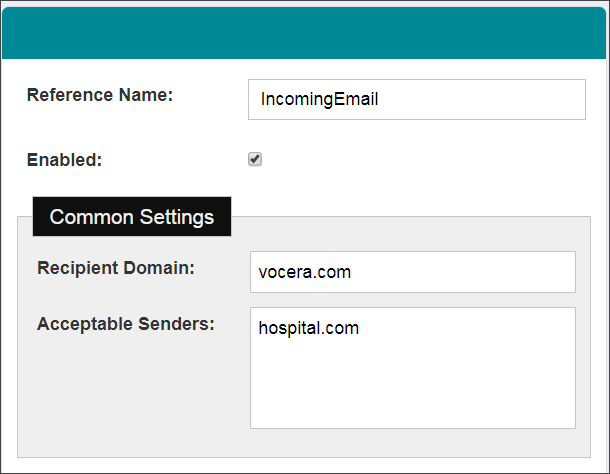Toggle the Enabled checkbox
The image size is (610, 474).
click(255, 159)
